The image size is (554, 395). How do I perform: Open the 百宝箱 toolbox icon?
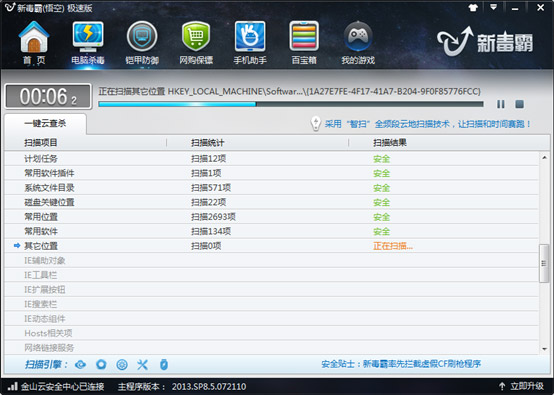tap(304, 42)
